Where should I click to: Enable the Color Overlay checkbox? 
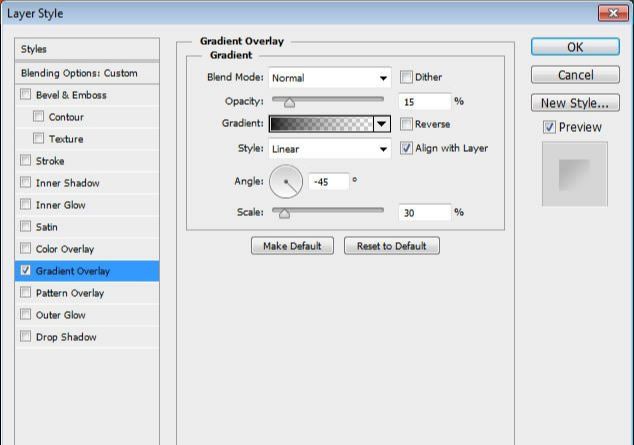coord(25,248)
